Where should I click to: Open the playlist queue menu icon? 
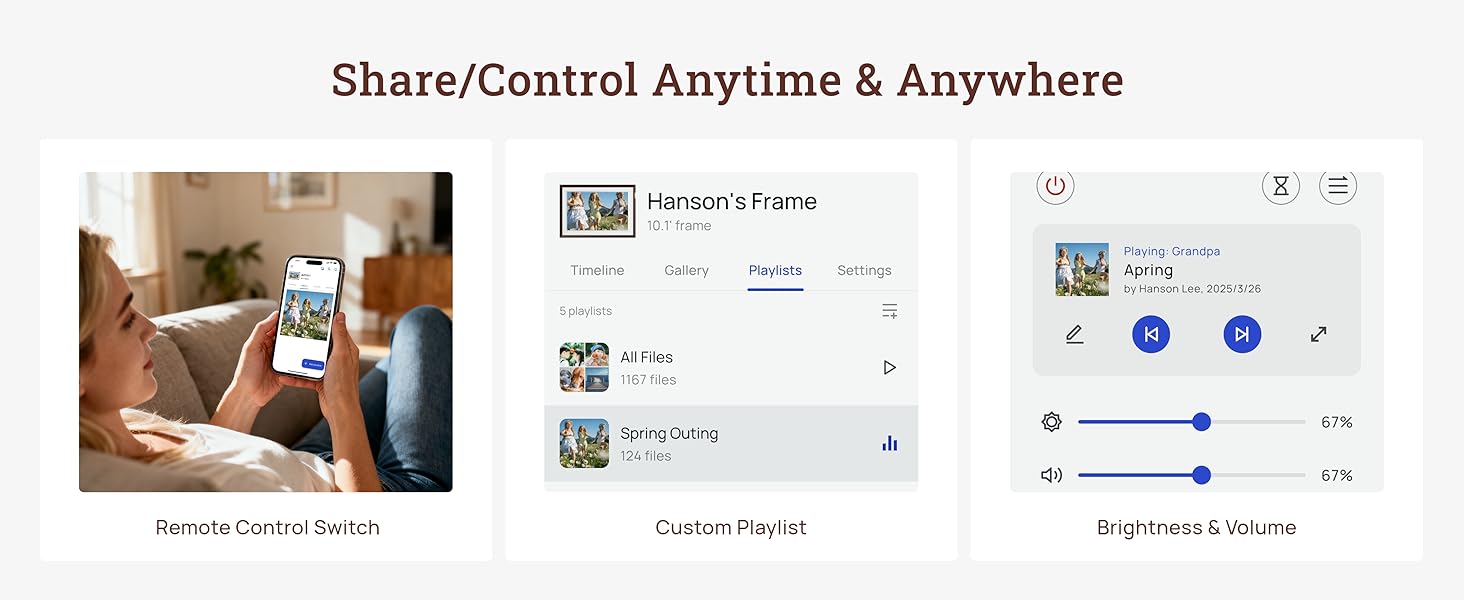(x=1338, y=186)
